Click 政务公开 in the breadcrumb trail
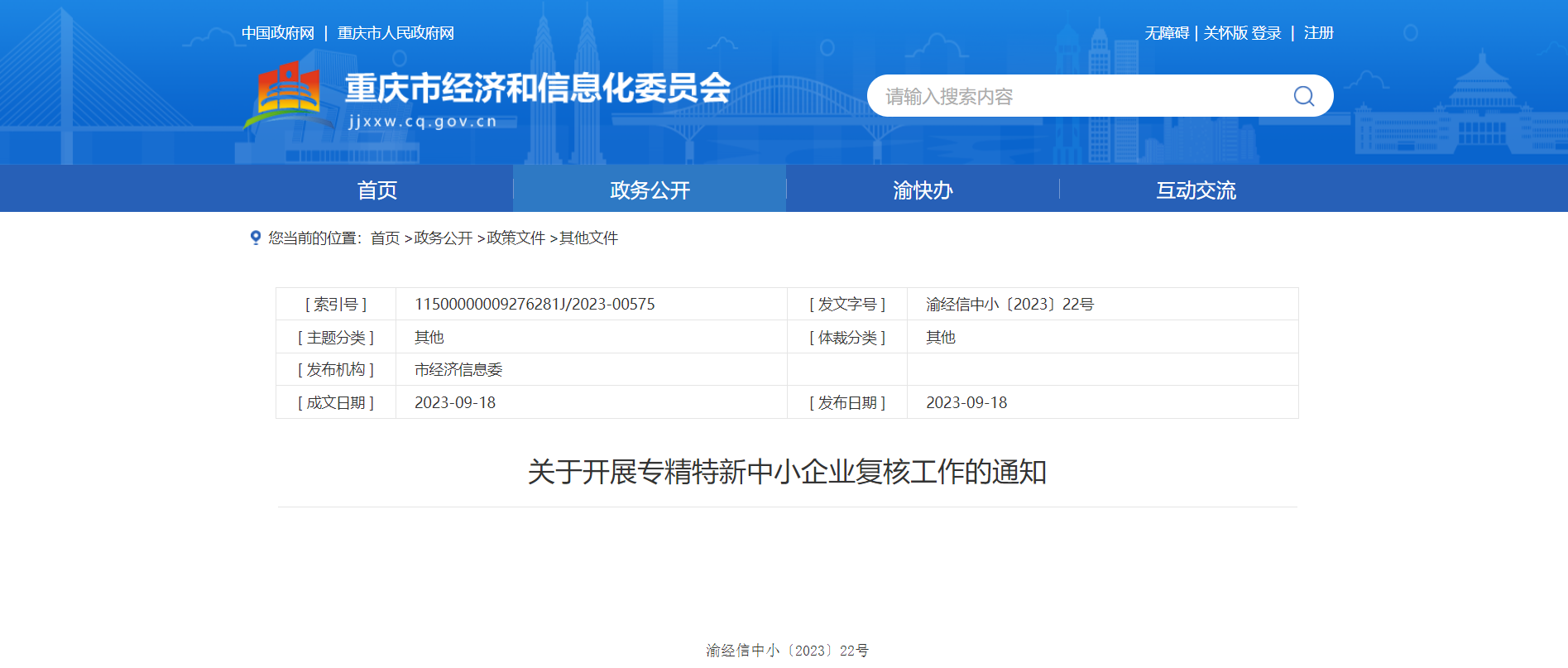This screenshot has width=1568, height=668. (443, 238)
